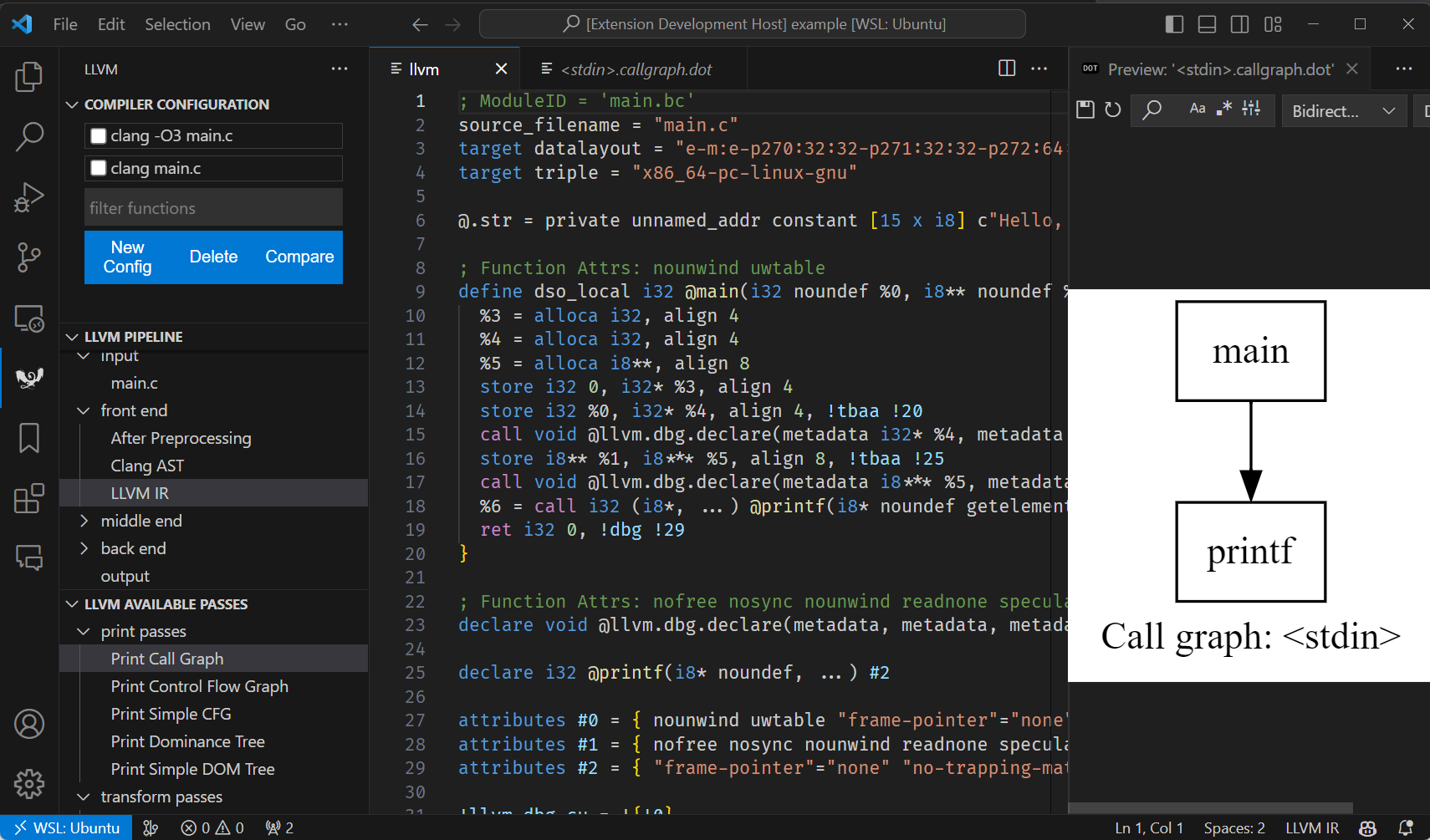Open the Manage gear icon
Image resolution: width=1430 pixels, height=840 pixels.
[29, 784]
